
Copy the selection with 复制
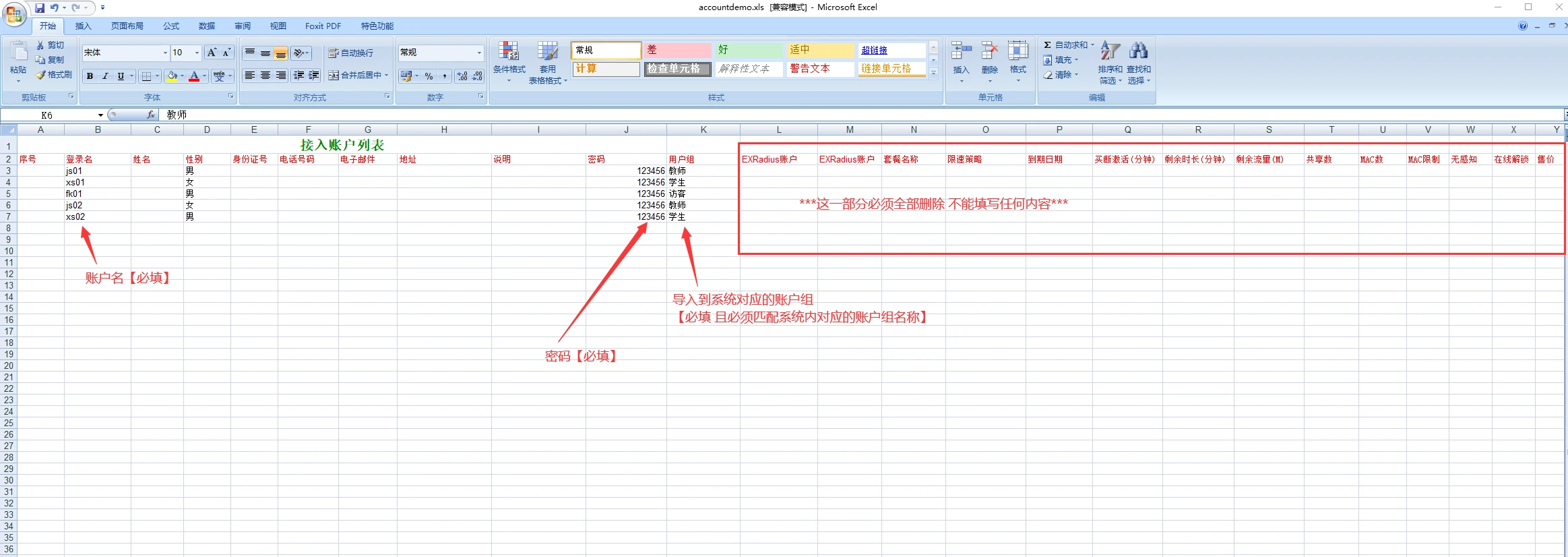[x=51, y=60]
